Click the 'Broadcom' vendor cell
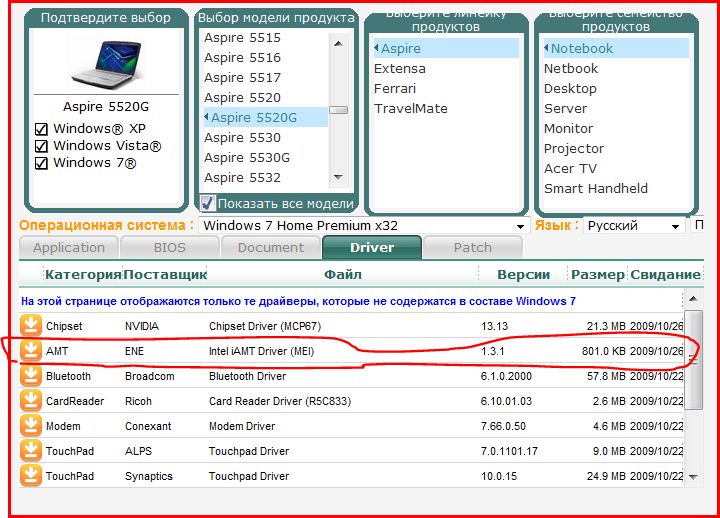The image size is (720, 518). click(x=150, y=376)
